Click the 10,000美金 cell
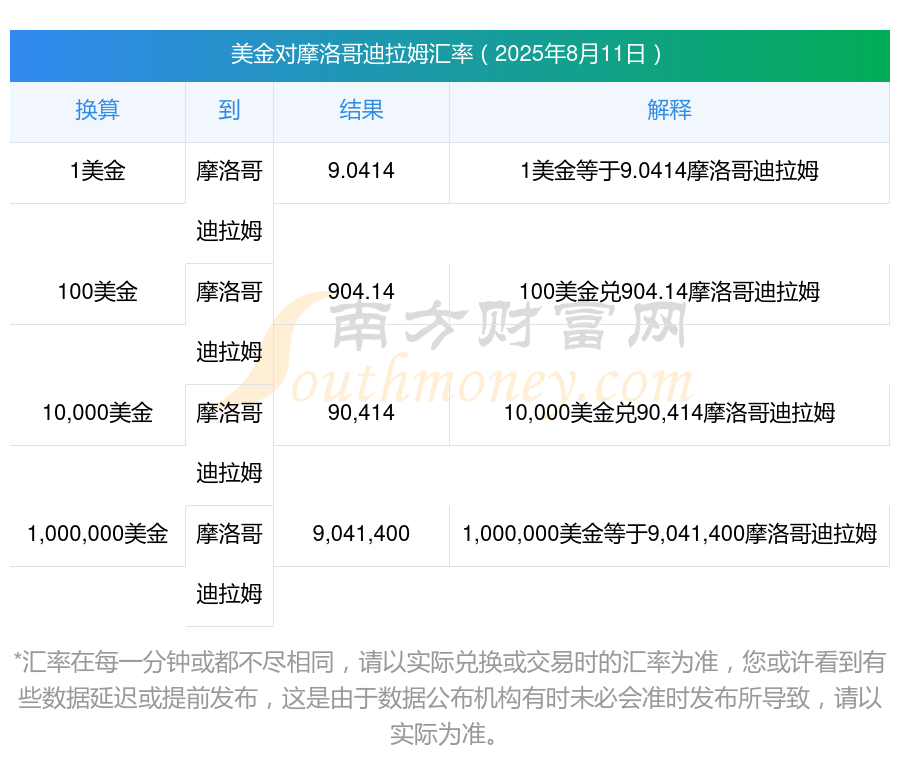The height and width of the screenshot is (765, 900). (98, 413)
